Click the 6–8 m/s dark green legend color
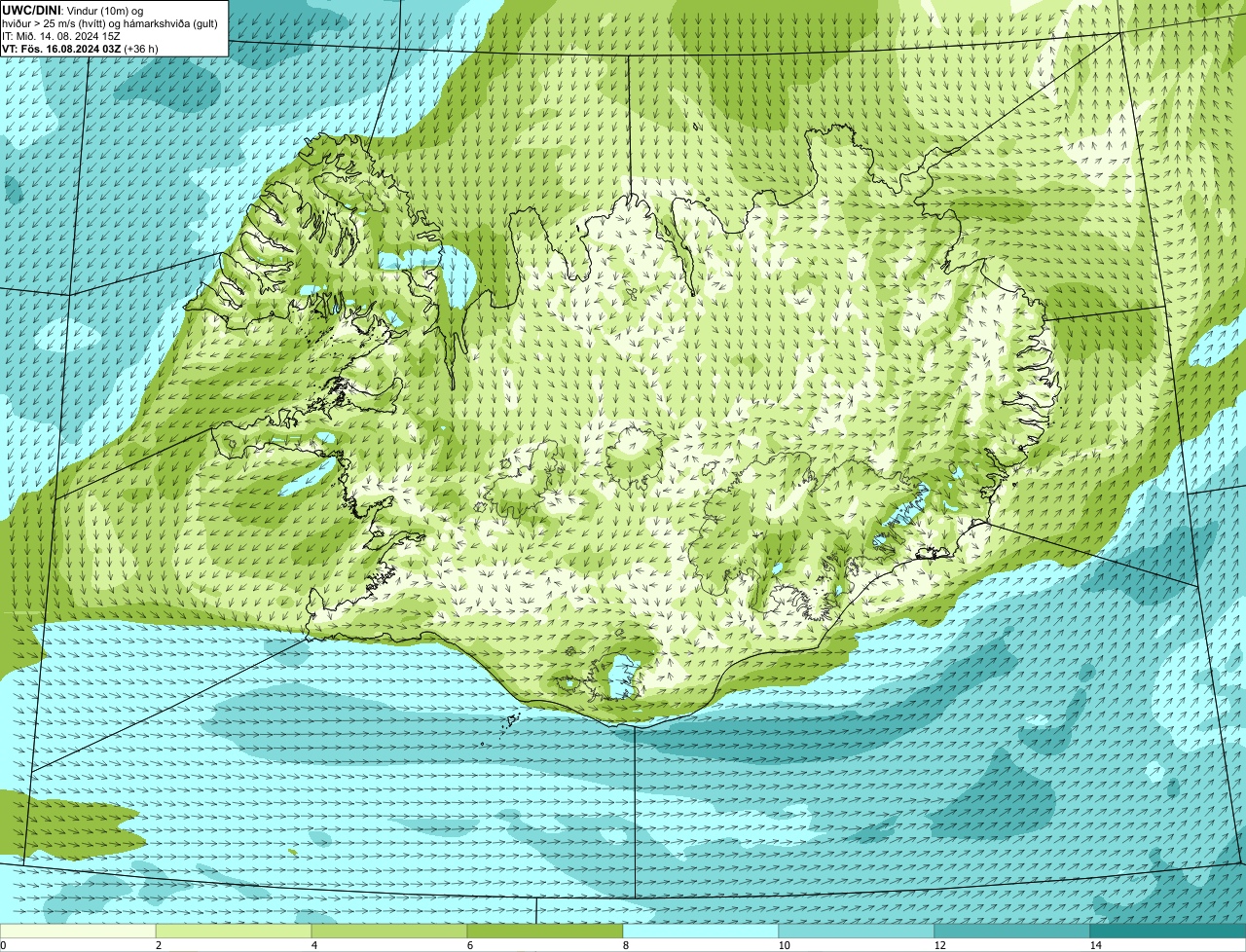Screen dimensions: 1246x952 pyautogui.click(x=545, y=931)
